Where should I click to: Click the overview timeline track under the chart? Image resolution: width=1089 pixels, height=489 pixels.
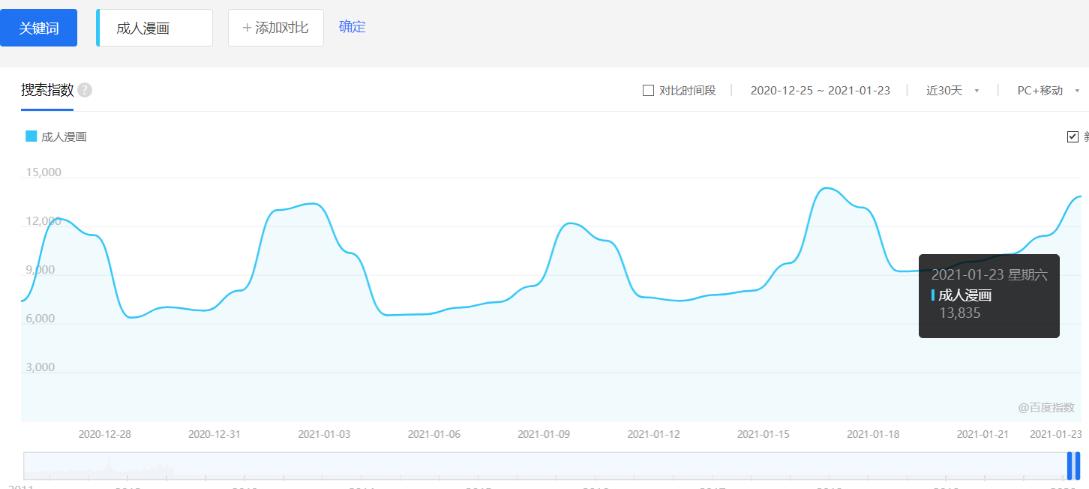[540, 465]
